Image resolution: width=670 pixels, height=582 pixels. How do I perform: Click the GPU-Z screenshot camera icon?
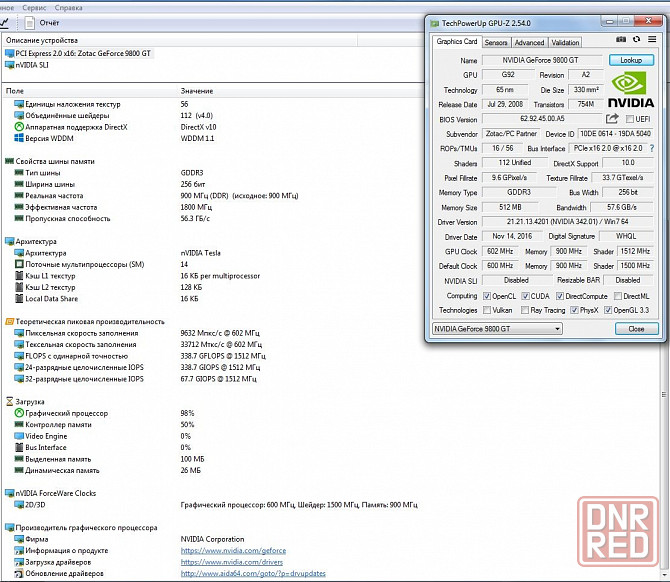(621, 39)
